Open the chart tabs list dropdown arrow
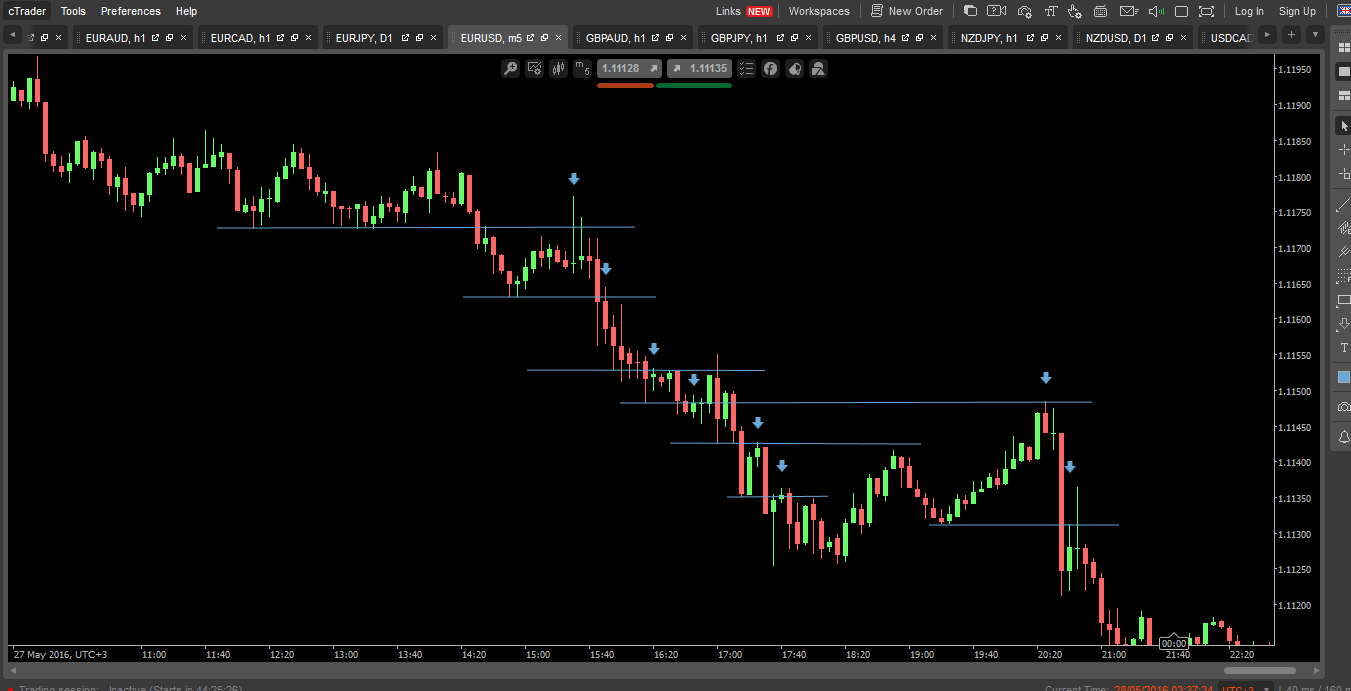 1314,35
